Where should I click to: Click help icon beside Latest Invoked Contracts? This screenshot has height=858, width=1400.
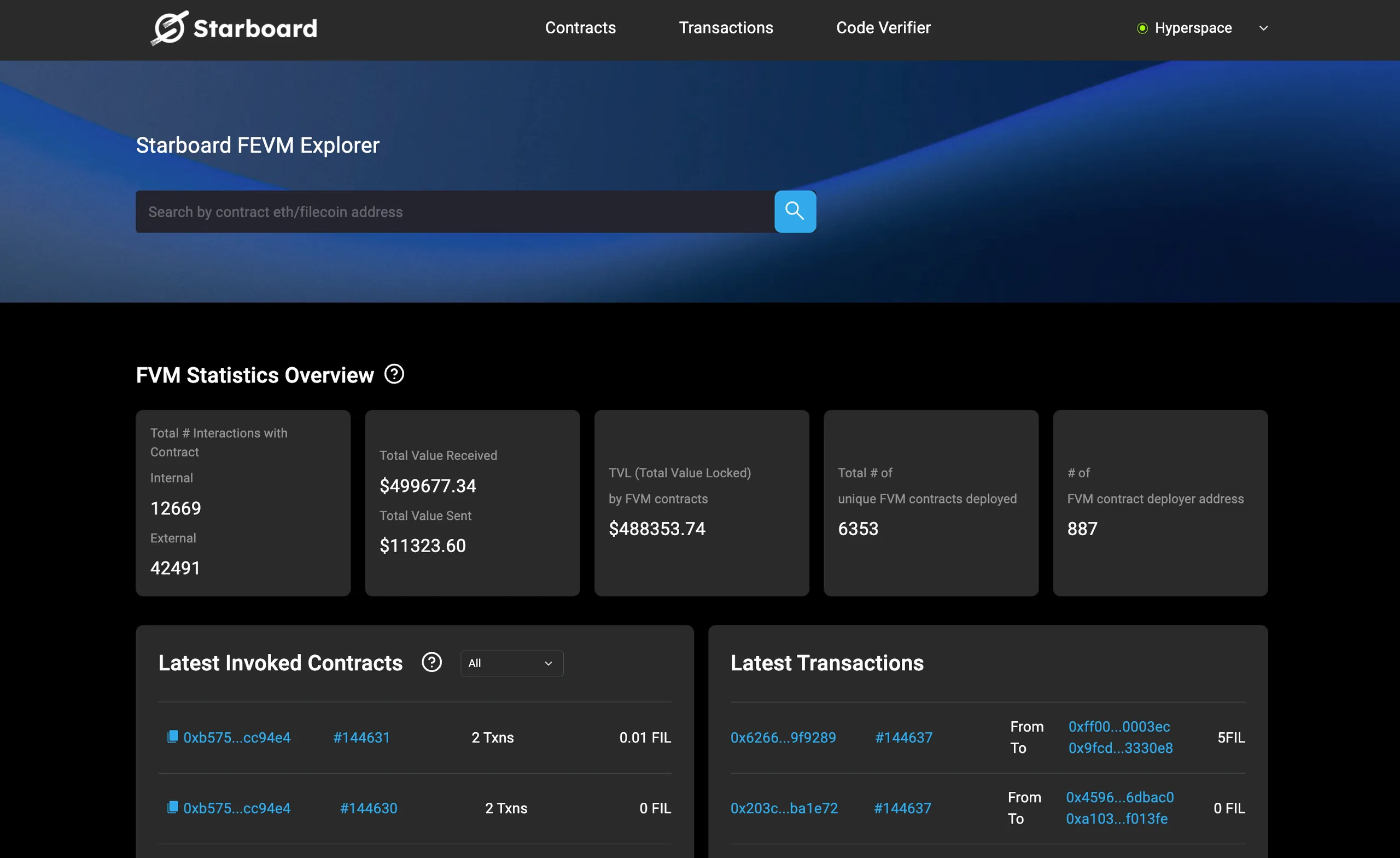pos(431,663)
